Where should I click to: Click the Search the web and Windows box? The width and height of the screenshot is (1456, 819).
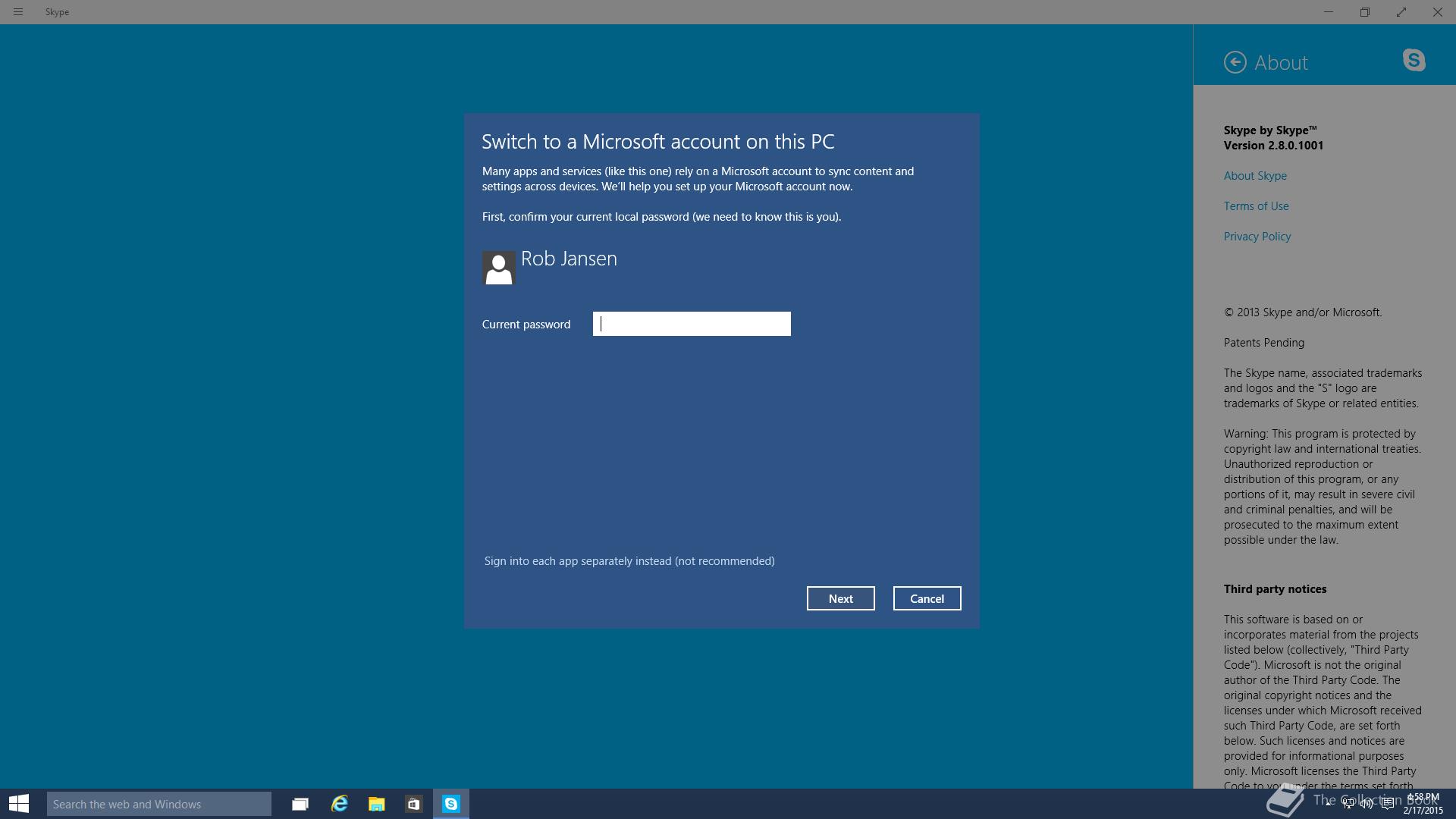coord(159,804)
